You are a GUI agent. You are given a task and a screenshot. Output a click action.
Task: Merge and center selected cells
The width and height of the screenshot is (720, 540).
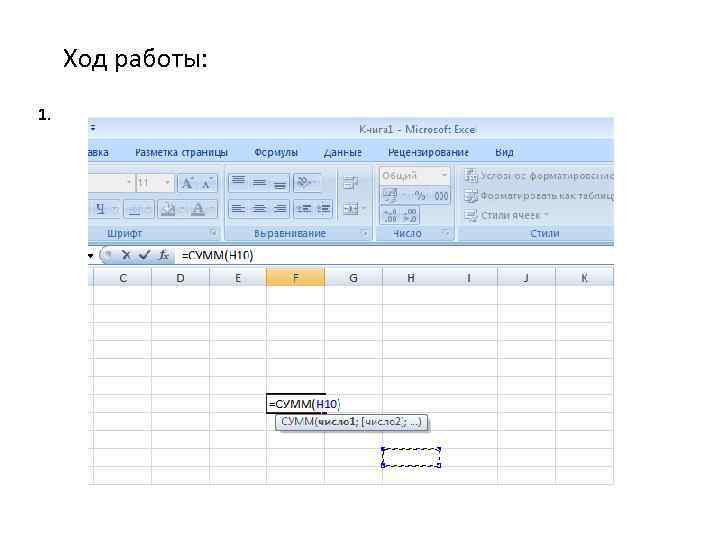(350, 209)
